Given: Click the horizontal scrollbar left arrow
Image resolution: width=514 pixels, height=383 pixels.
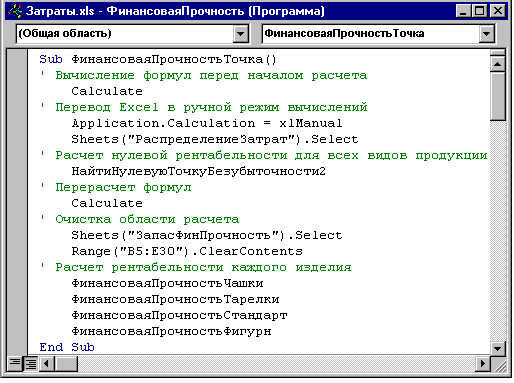Looking at the screenshot, I should (47, 363).
